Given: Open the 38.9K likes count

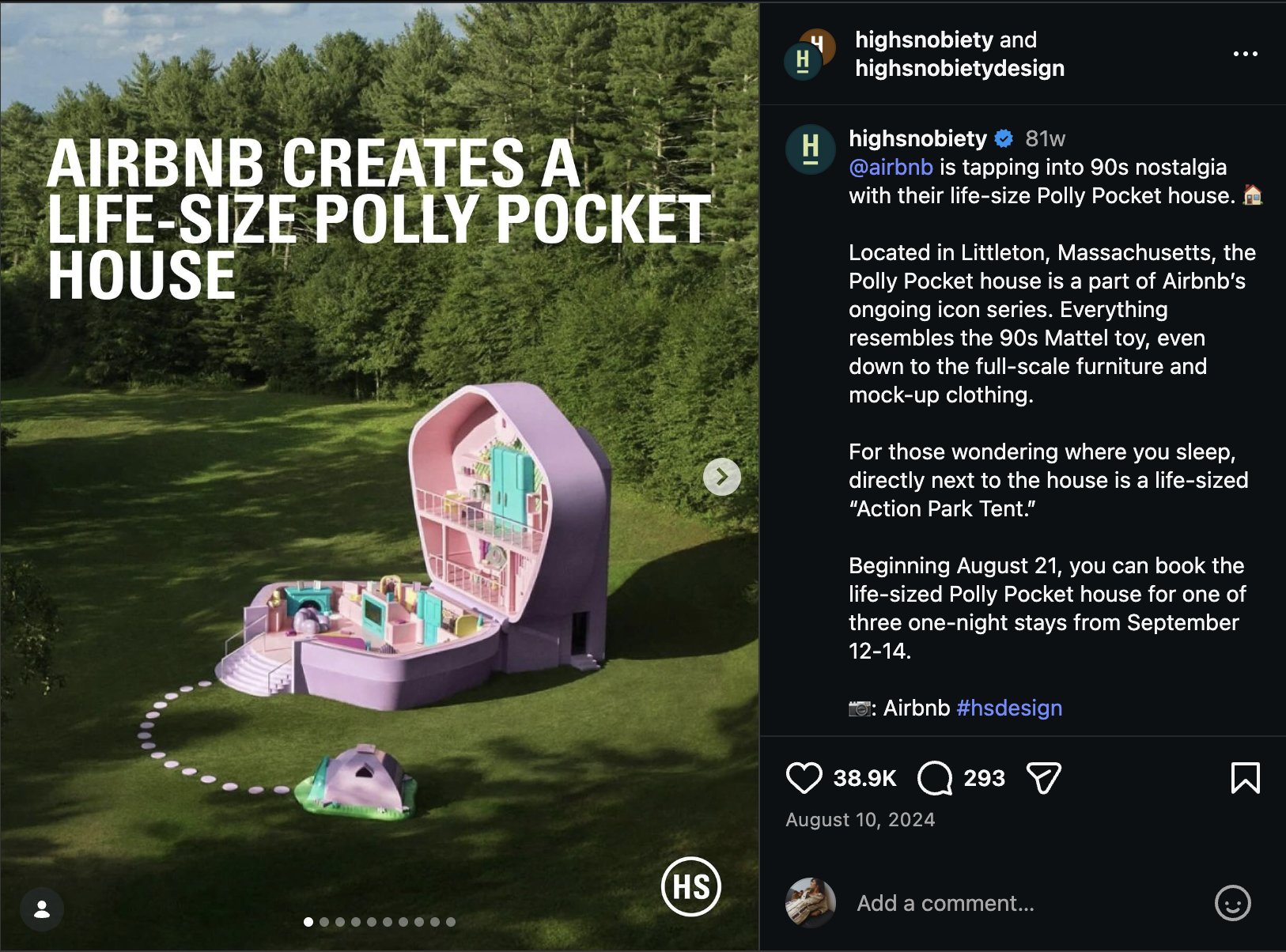Looking at the screenshot, I should 864,778.
